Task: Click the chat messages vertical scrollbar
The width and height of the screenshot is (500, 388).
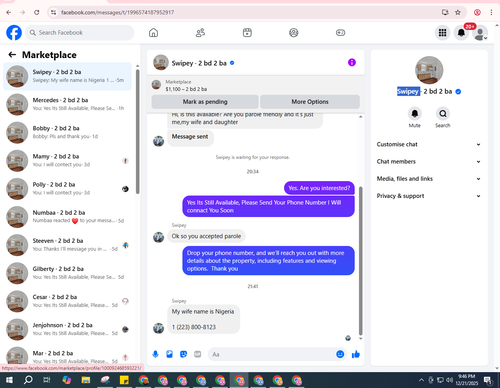Action: (x=360, y=261)
